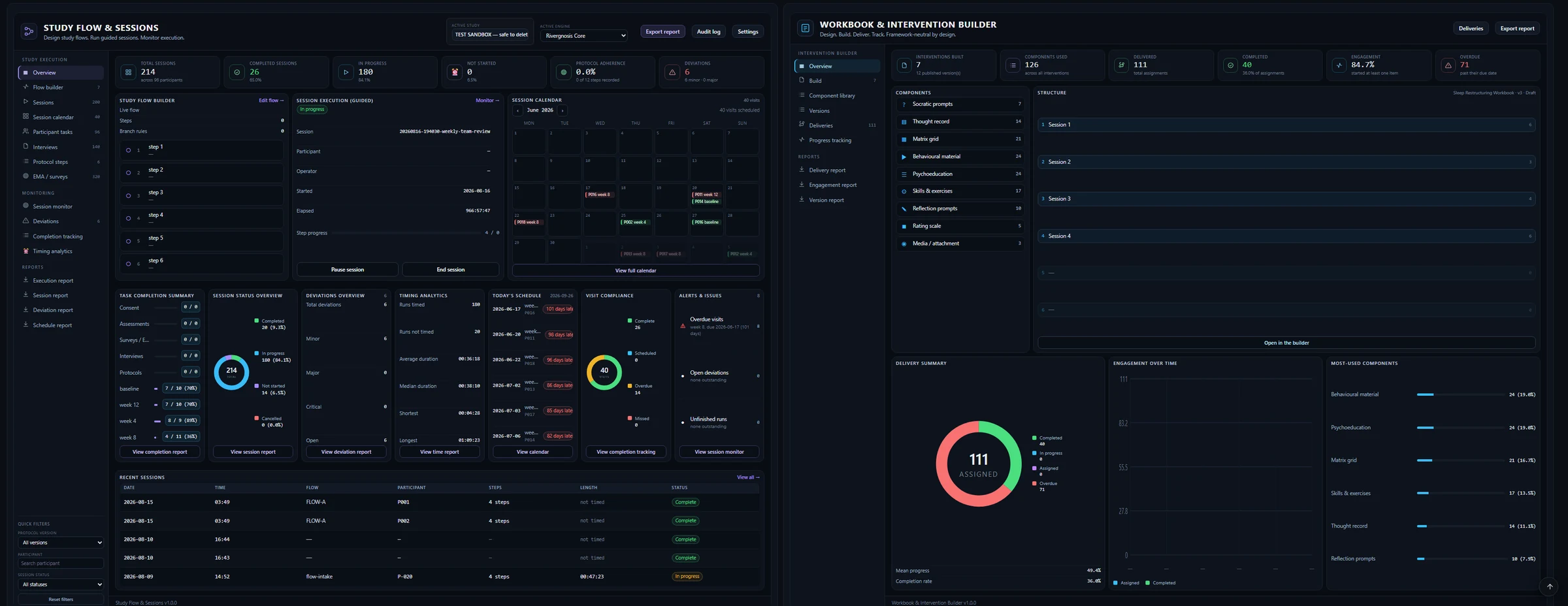Viewport: 1568px width, 606px height.
Task: Click the Workbook & Intervention Builder logo icon
Action: (x=805, y=28)
